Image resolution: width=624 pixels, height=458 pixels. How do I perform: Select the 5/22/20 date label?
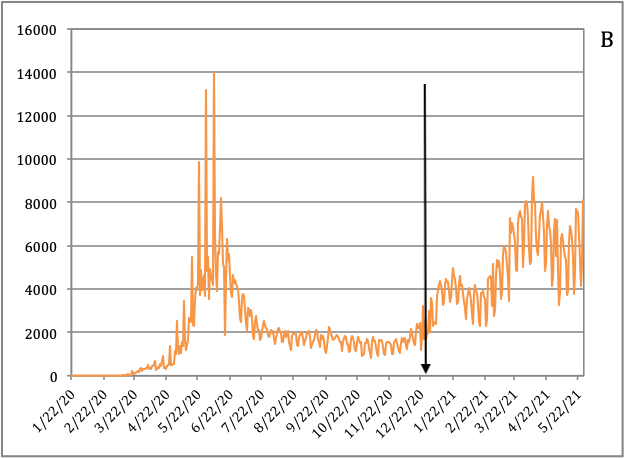tap(181, 411)
